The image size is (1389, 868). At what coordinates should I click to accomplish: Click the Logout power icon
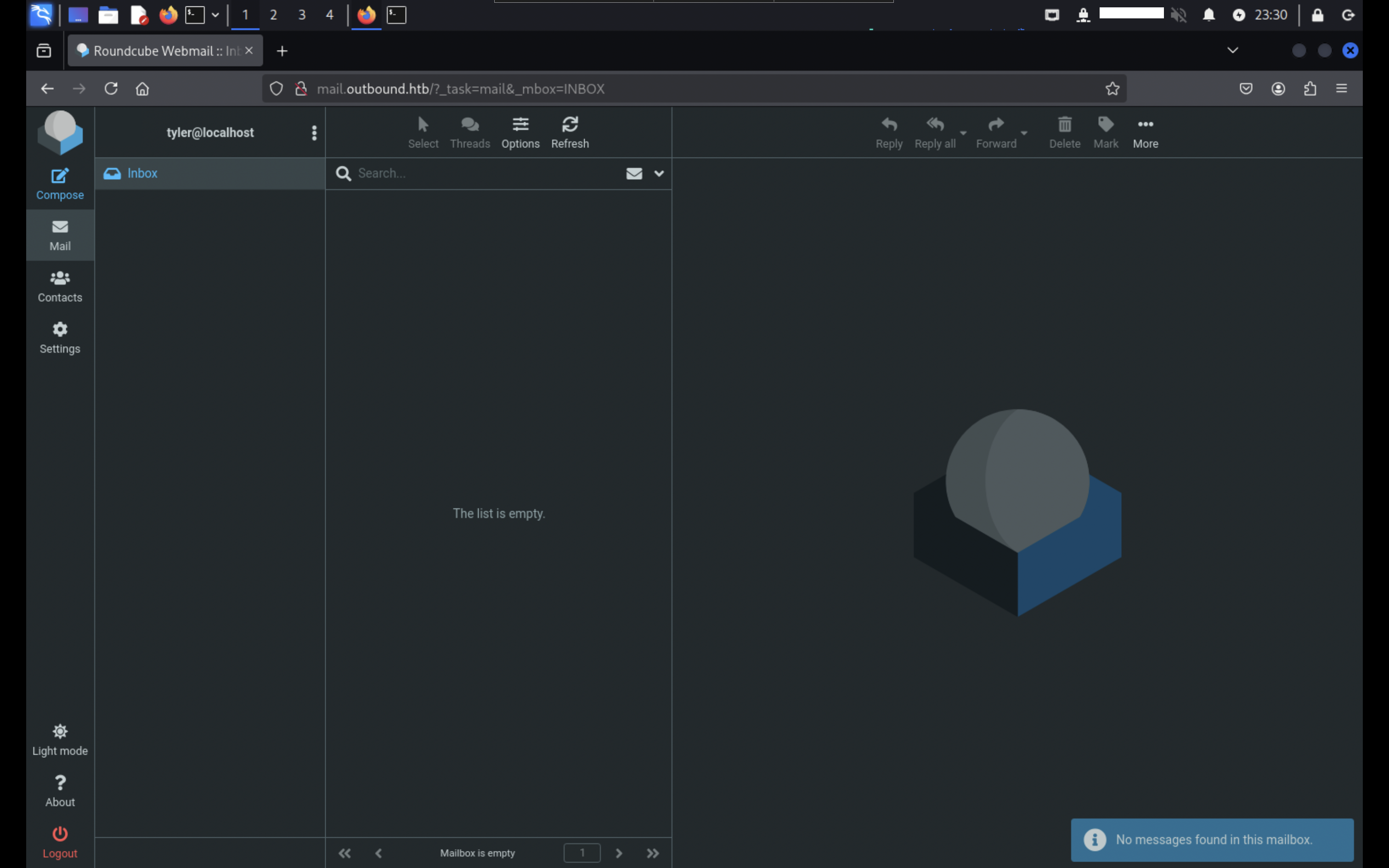60,834
